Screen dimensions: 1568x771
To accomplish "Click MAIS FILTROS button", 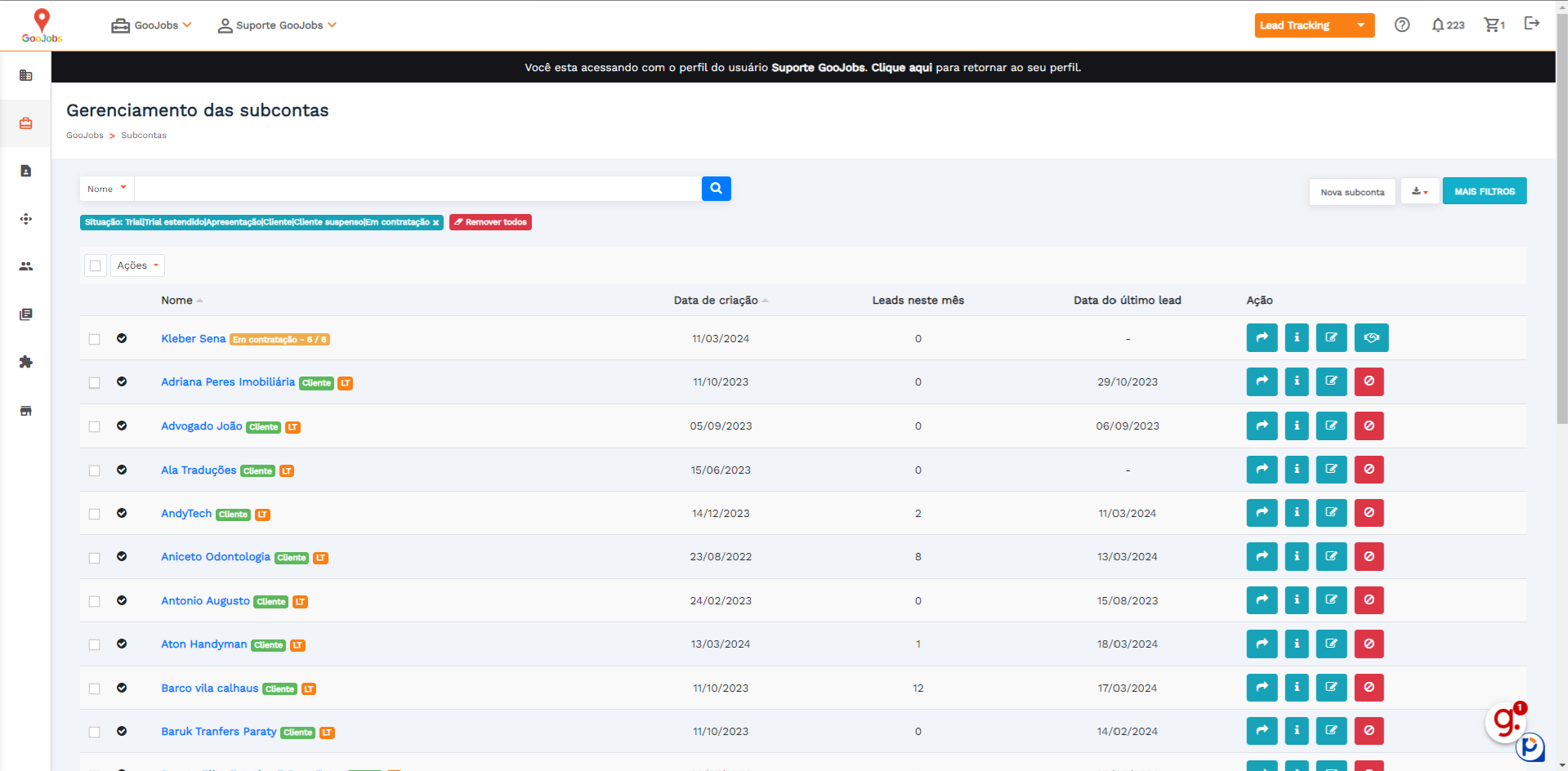I will pyautogui.click(x=1485, y=191).
